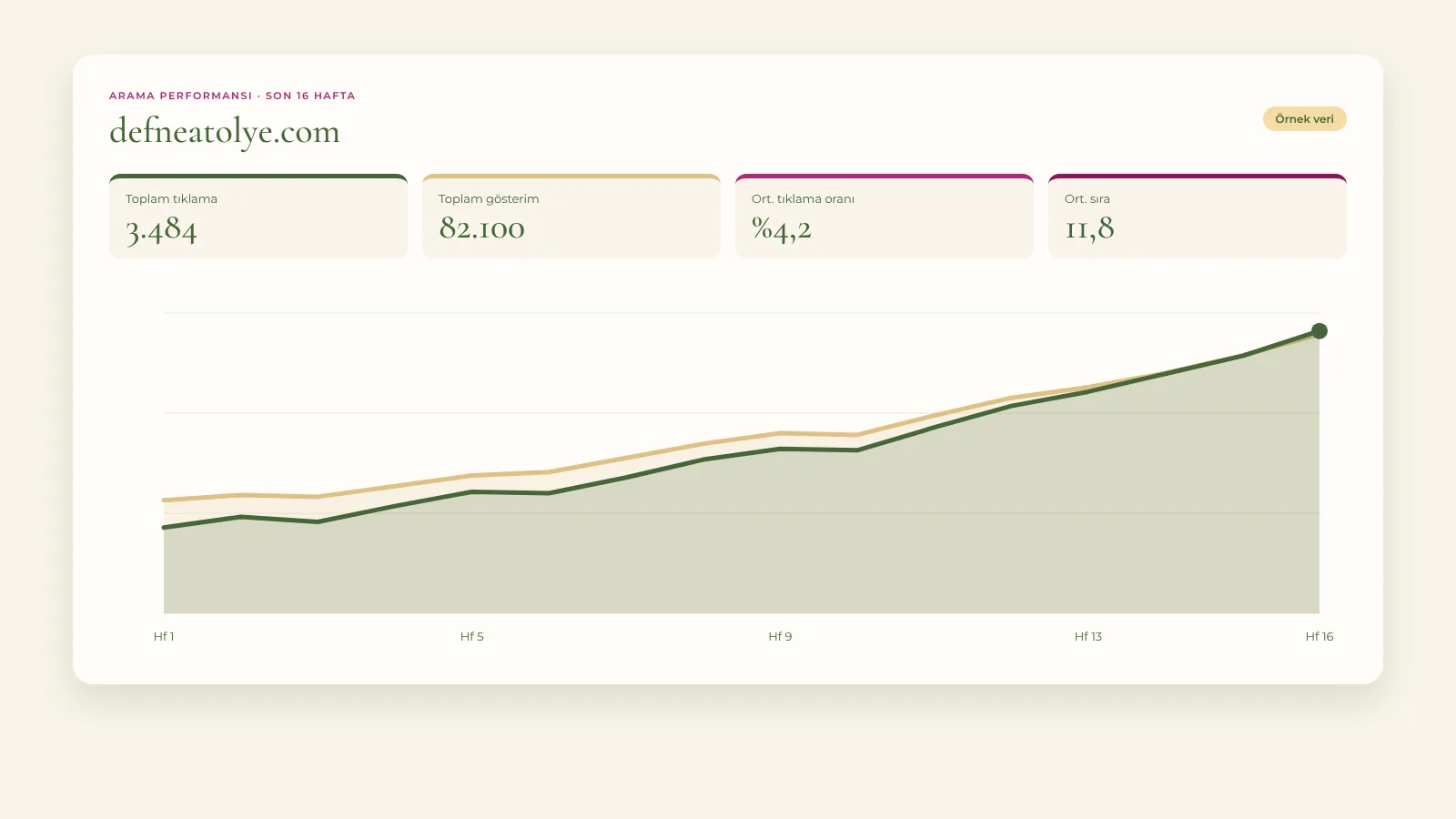Click the 3.484 total clicks value
The image size is (1456, 819).
click(161, 229)
